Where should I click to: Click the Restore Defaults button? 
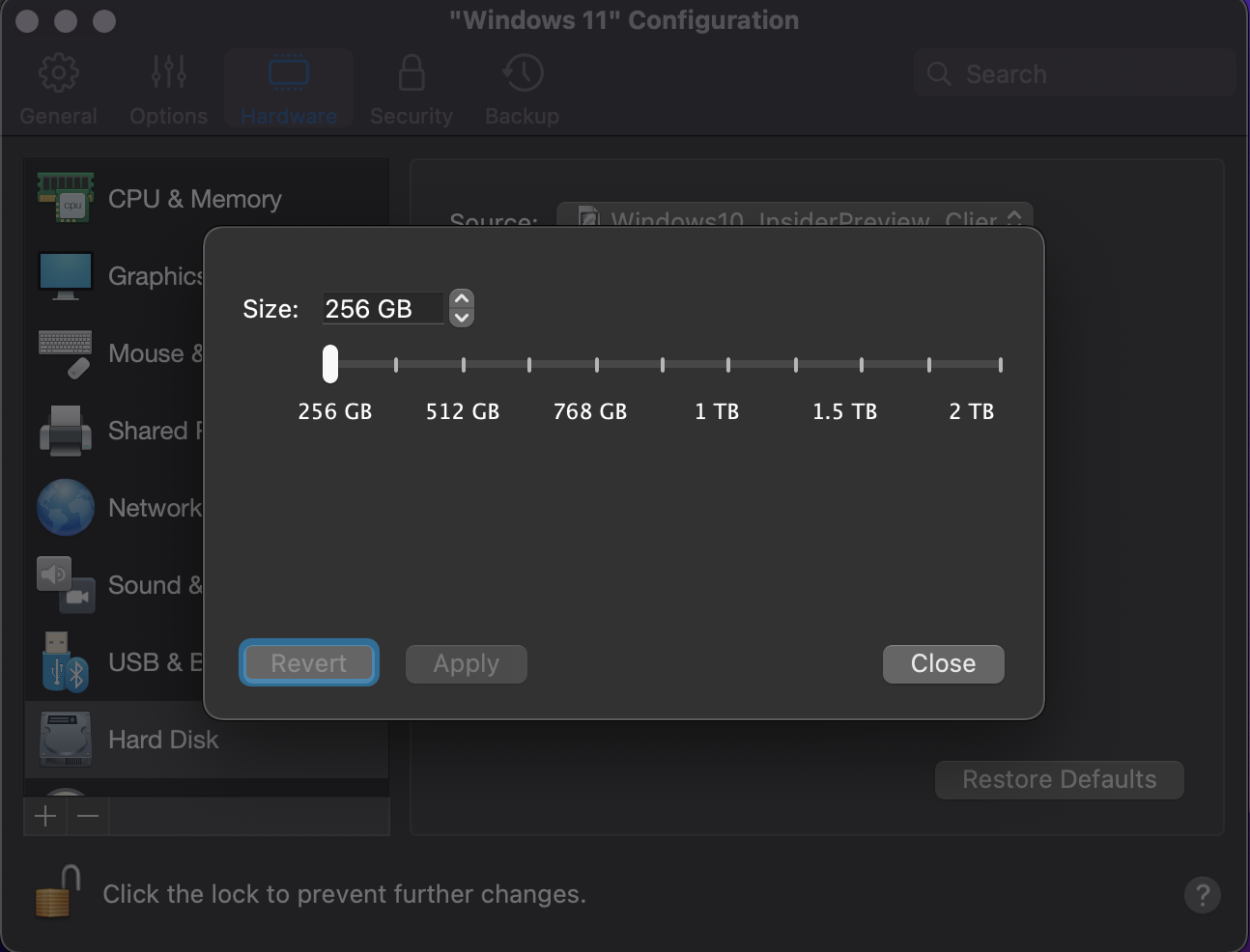click(x=1060, y=780)
